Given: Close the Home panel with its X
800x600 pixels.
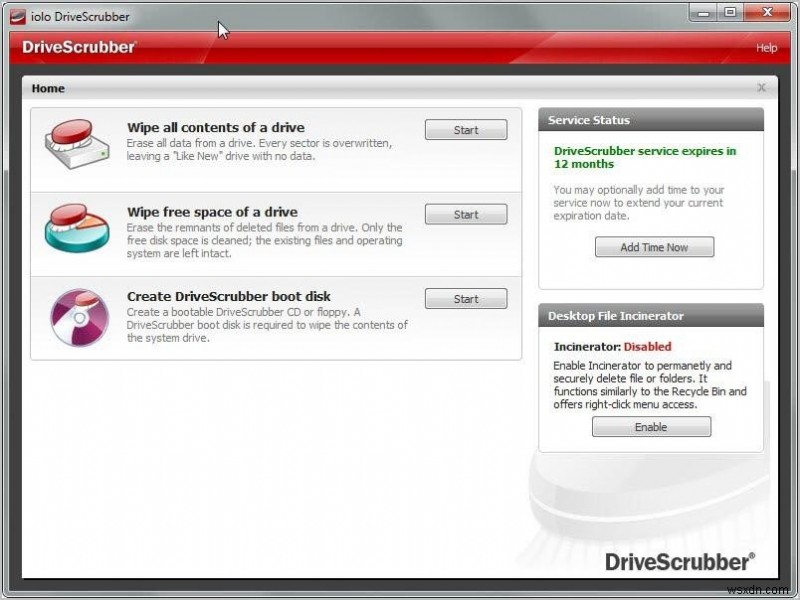Looking at the screenshot, I should 762,87.
